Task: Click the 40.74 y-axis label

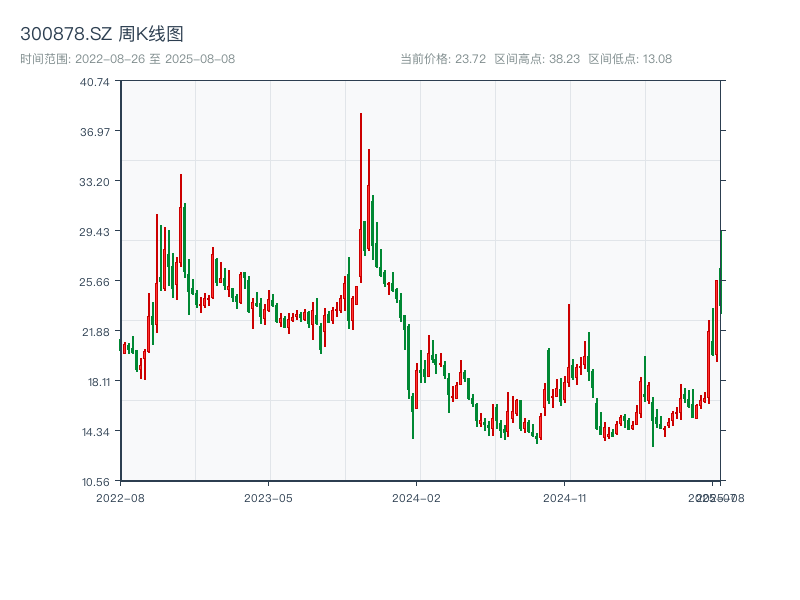Action: [x=94, y=82]
